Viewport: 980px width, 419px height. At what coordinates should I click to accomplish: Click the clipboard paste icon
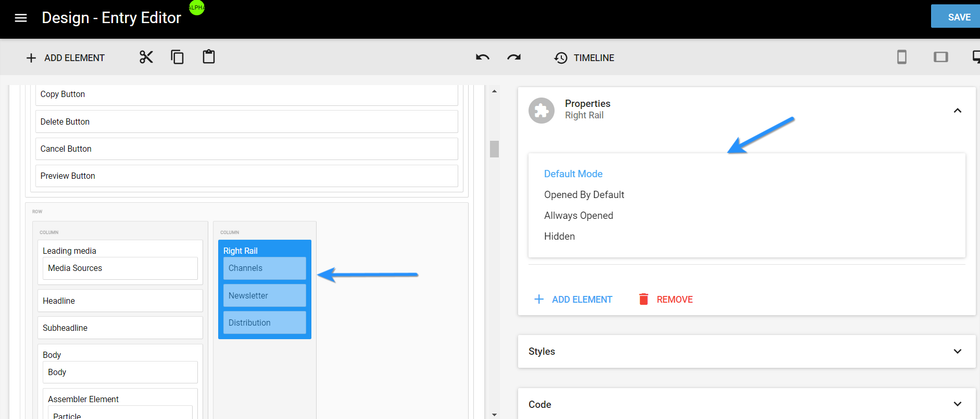coord(208,57)
